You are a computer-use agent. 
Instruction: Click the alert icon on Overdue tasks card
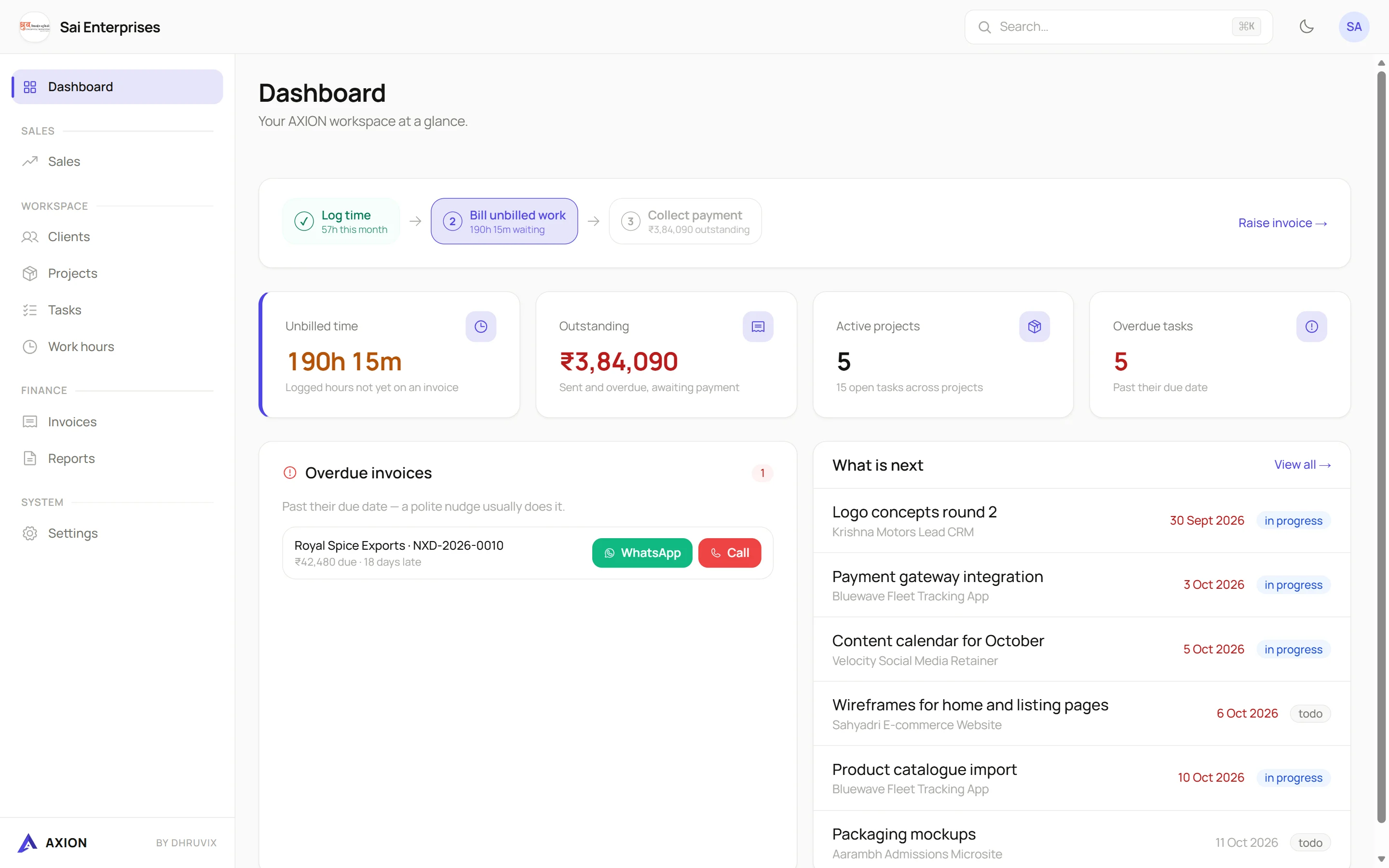1311,326
